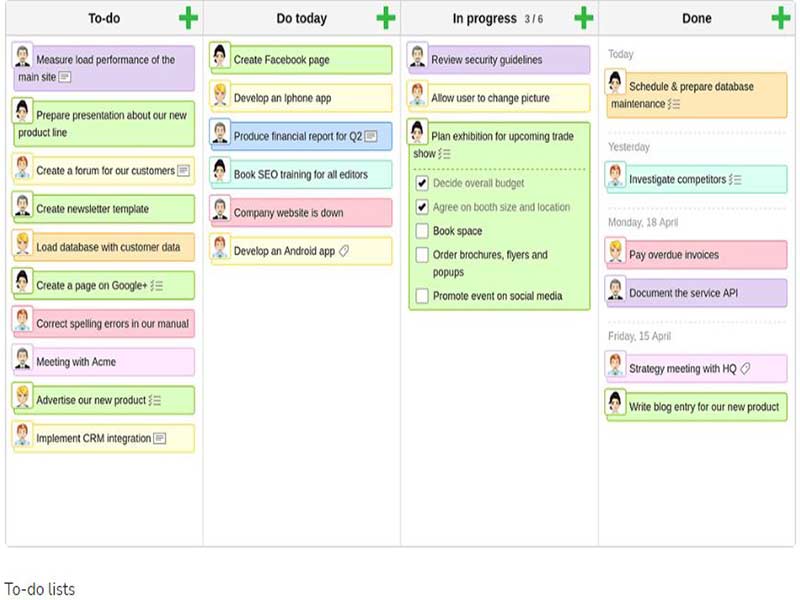Add a new card to To-do column
800x600 pixels.
pos(188,18)
